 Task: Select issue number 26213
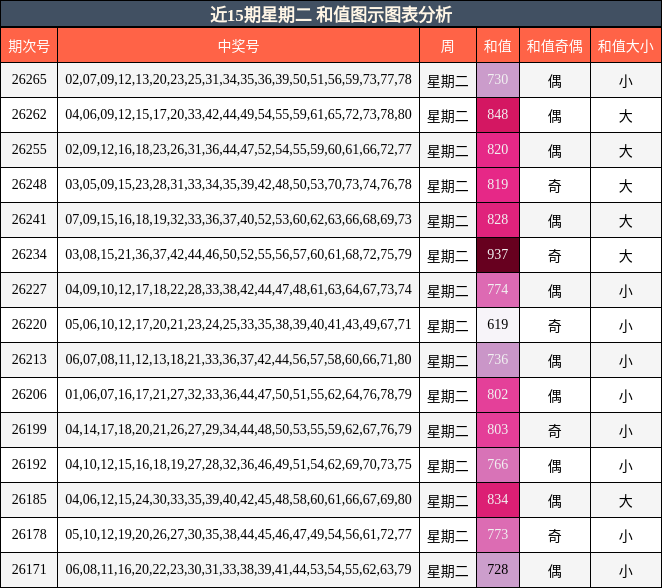(x=29, y=360)
